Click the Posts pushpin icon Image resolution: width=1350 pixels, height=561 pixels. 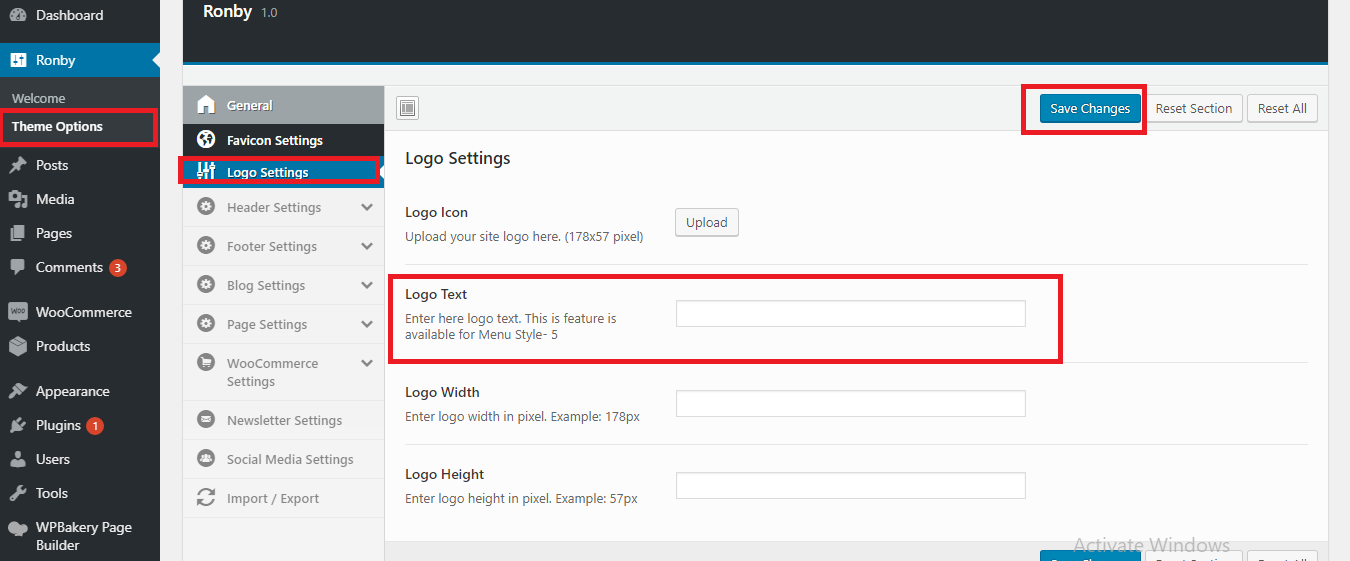[18, 165]
